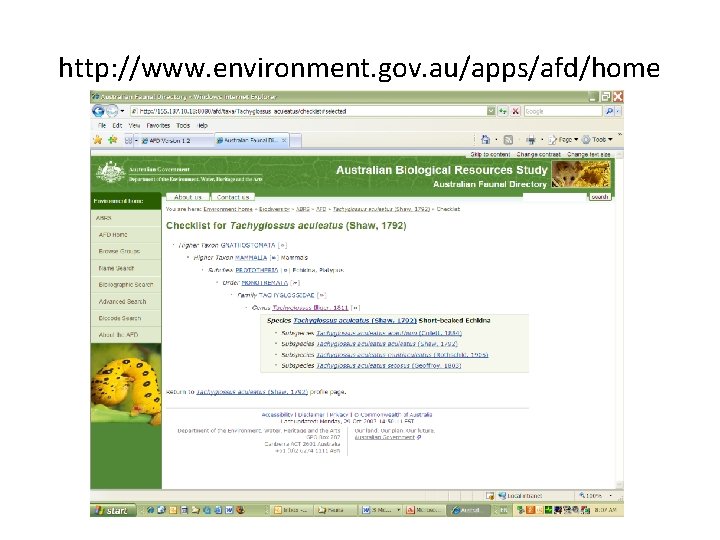Open the Tools command bar dropdown
720x540 pixels.
597,140
